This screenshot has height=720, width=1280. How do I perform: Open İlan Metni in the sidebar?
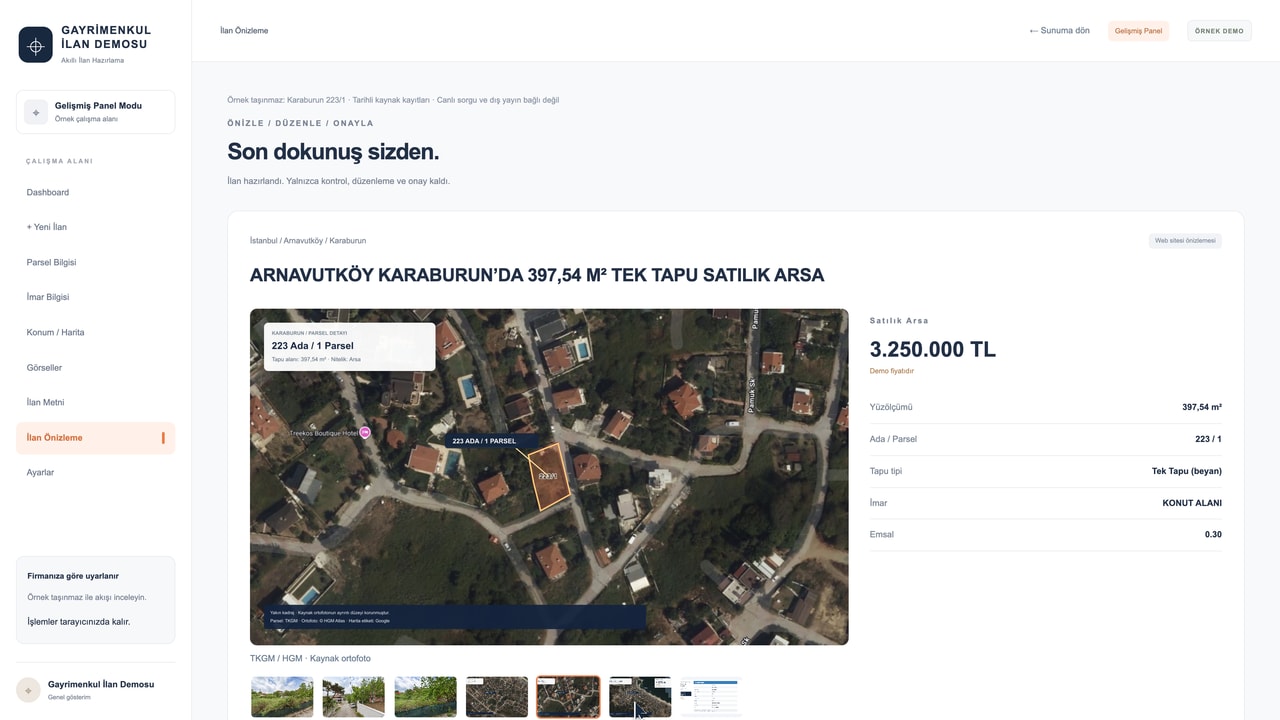tap(95, 402)
